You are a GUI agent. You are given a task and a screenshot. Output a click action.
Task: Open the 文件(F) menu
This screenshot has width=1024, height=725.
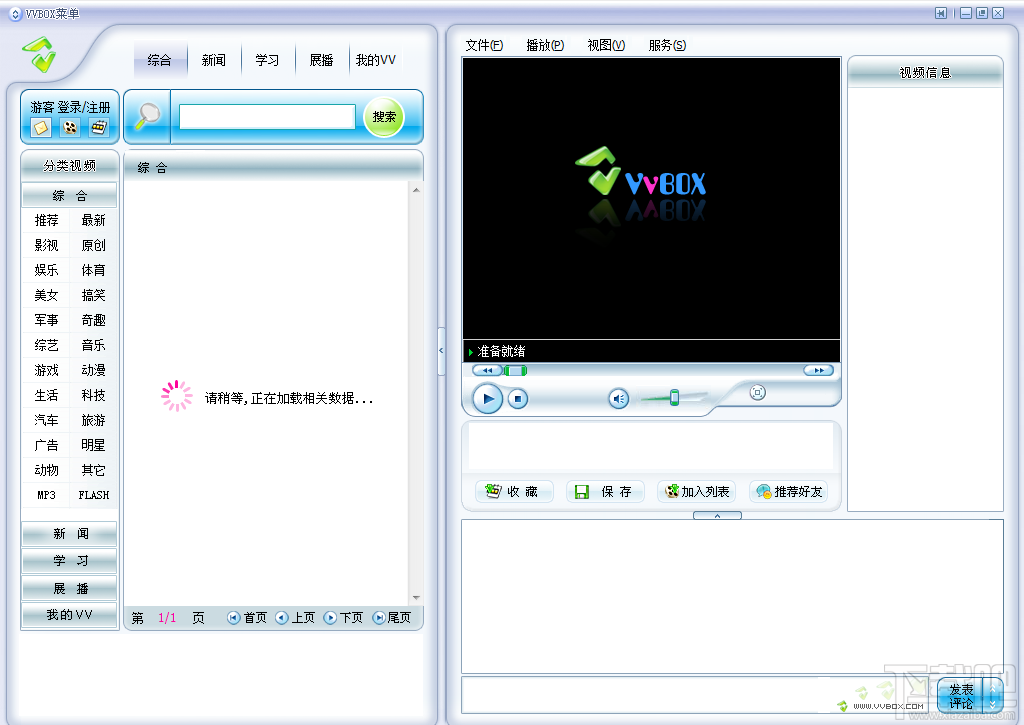[x=484, y=45]
